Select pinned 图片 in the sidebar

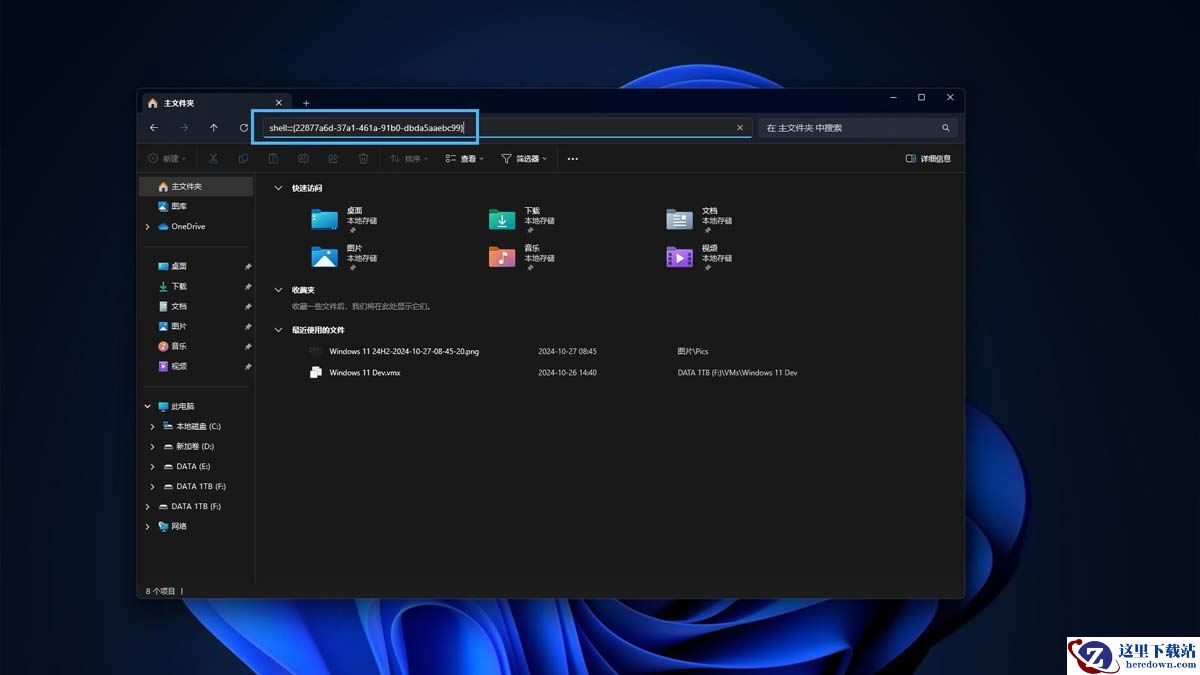(173, 326)
